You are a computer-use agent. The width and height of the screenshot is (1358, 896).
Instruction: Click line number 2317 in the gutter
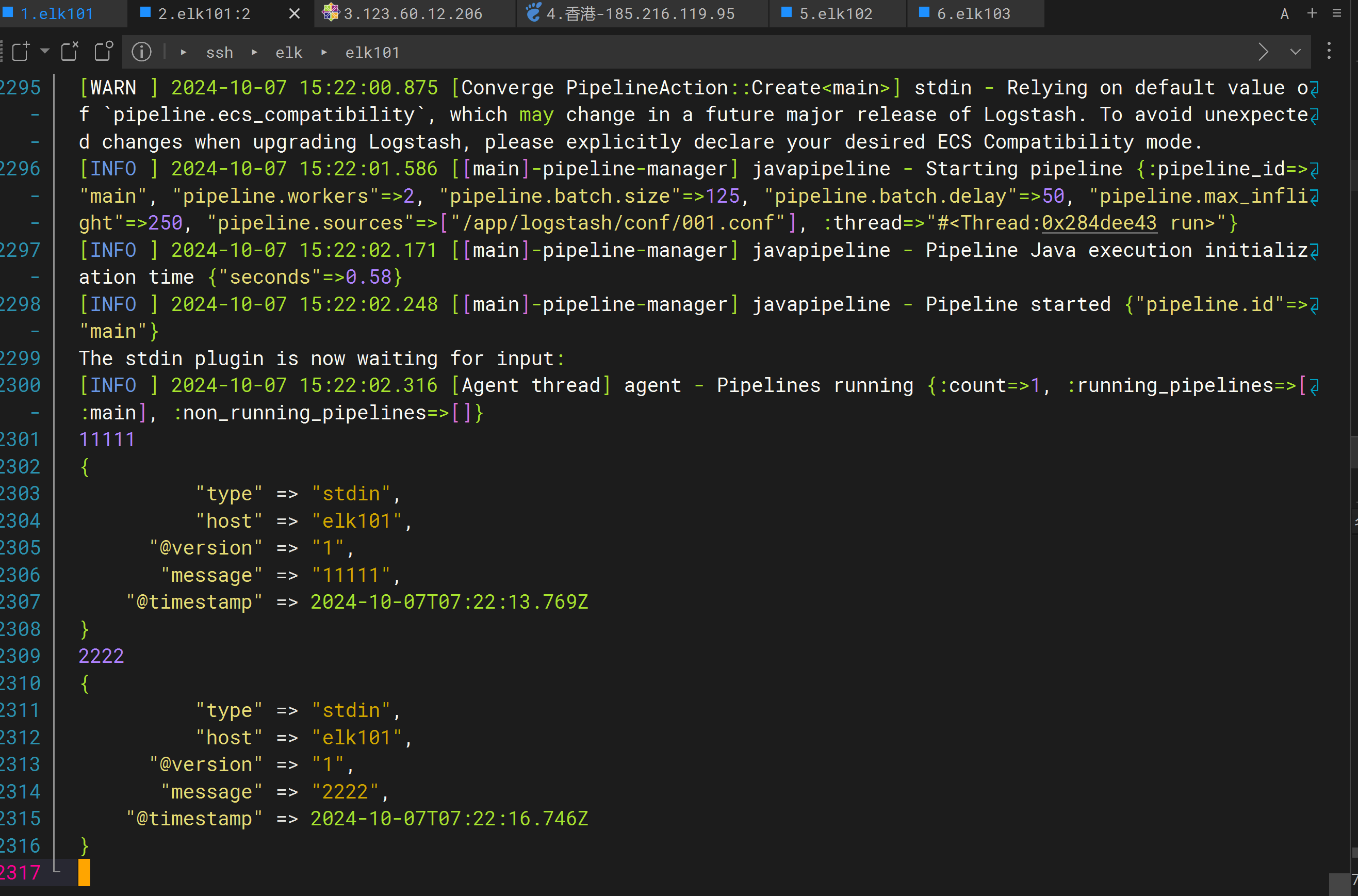coord(21,873)
